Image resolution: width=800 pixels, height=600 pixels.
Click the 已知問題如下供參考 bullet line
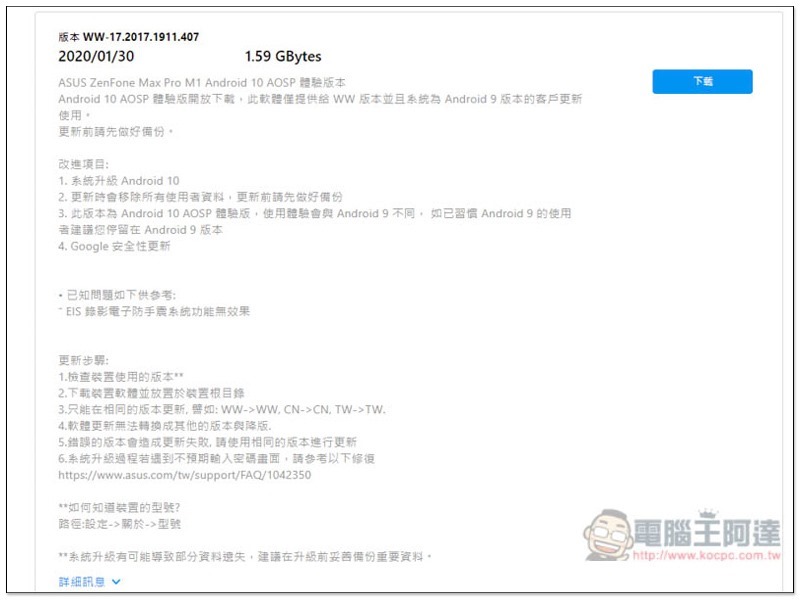pyautogui.click(x=117, y=295)
